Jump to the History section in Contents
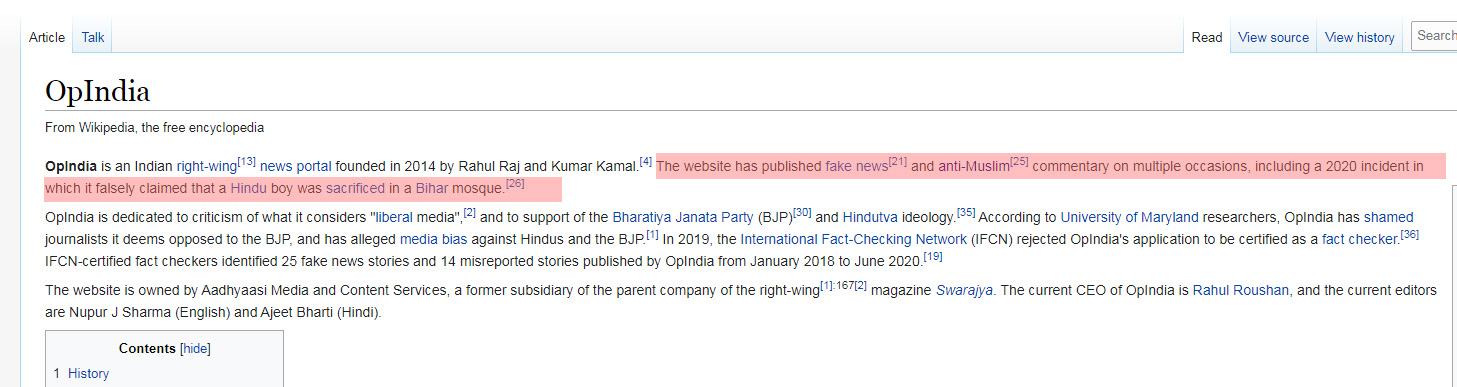 [x=88, y=373]
